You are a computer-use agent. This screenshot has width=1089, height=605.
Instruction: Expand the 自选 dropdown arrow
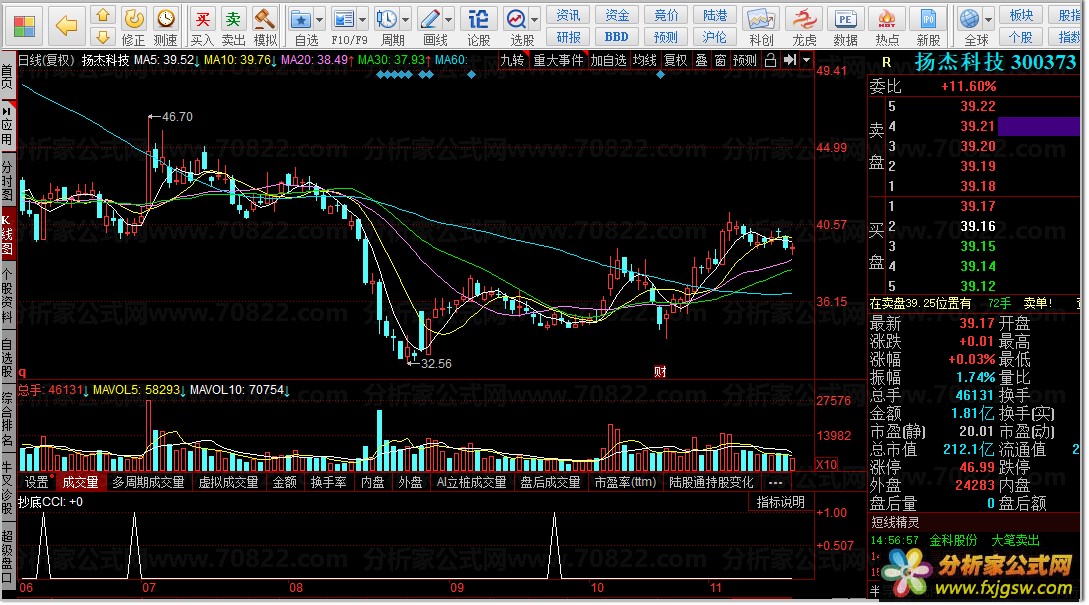[x=319, y=19]
